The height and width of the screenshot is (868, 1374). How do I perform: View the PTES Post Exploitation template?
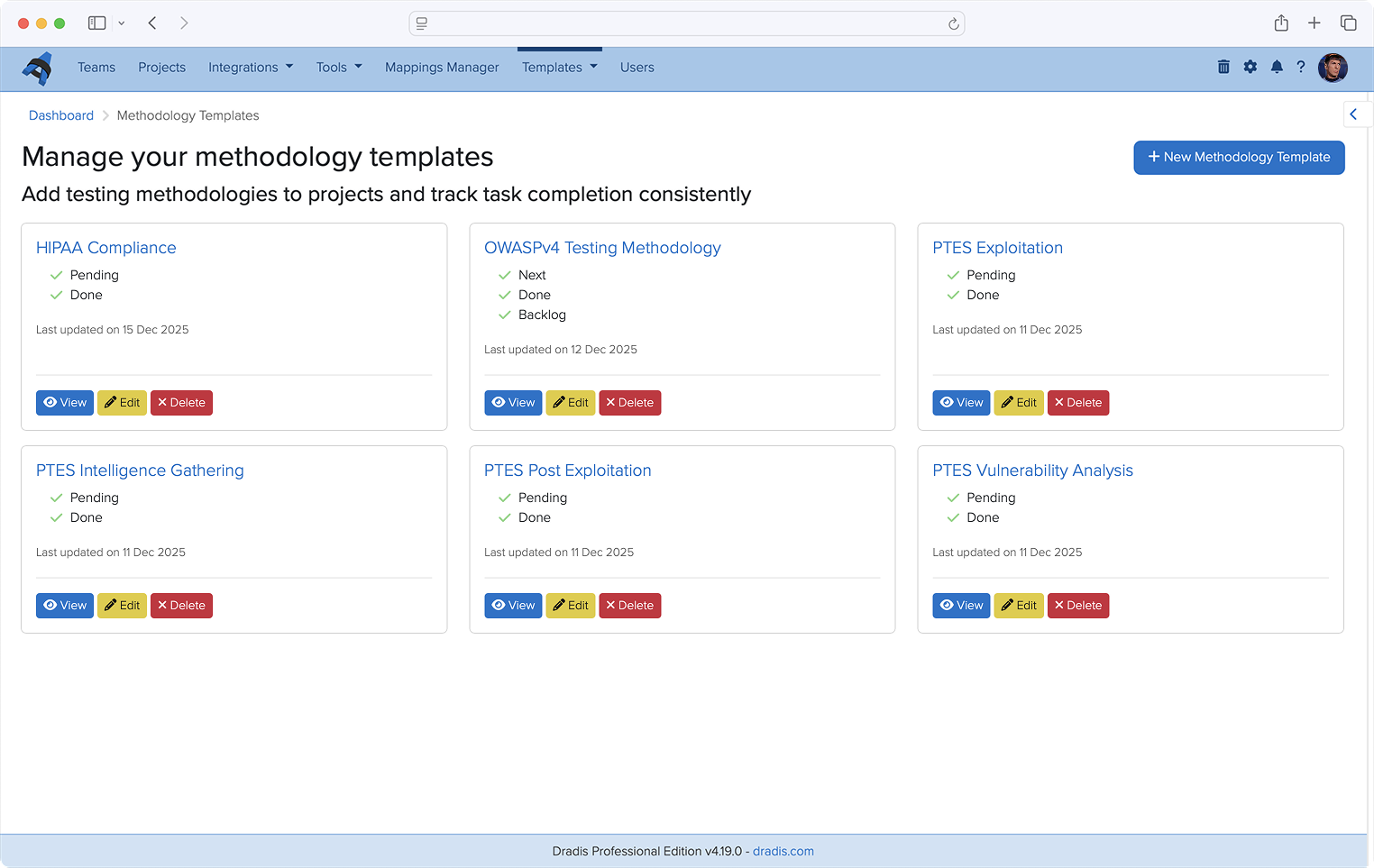pos(513,606)
